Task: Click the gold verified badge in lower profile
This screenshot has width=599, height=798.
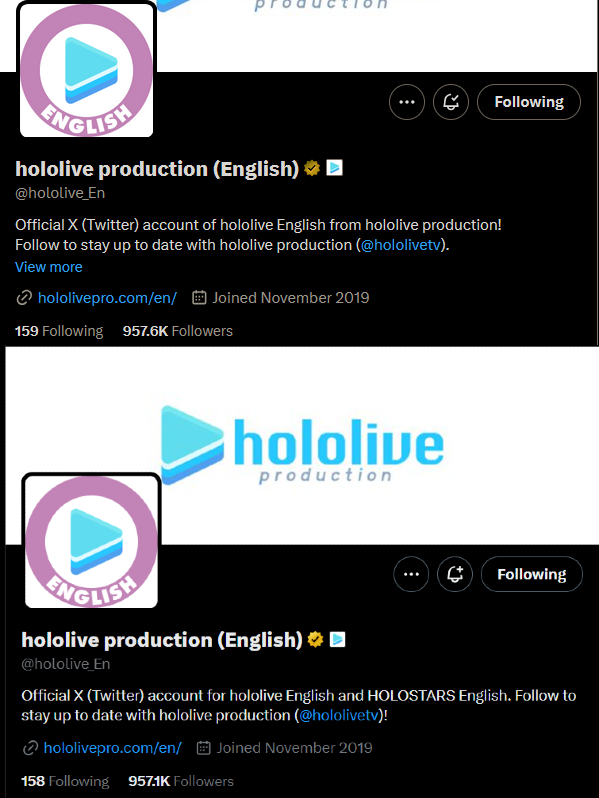Action: point(316,640)
